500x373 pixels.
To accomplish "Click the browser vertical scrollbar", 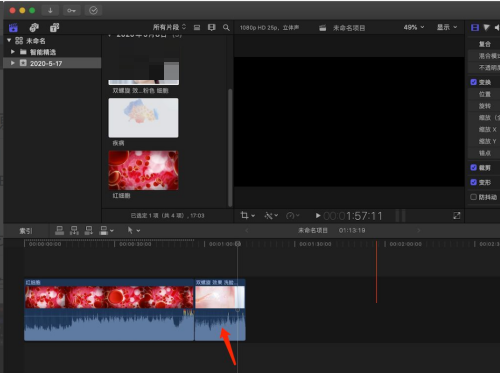I will [230, 147].
